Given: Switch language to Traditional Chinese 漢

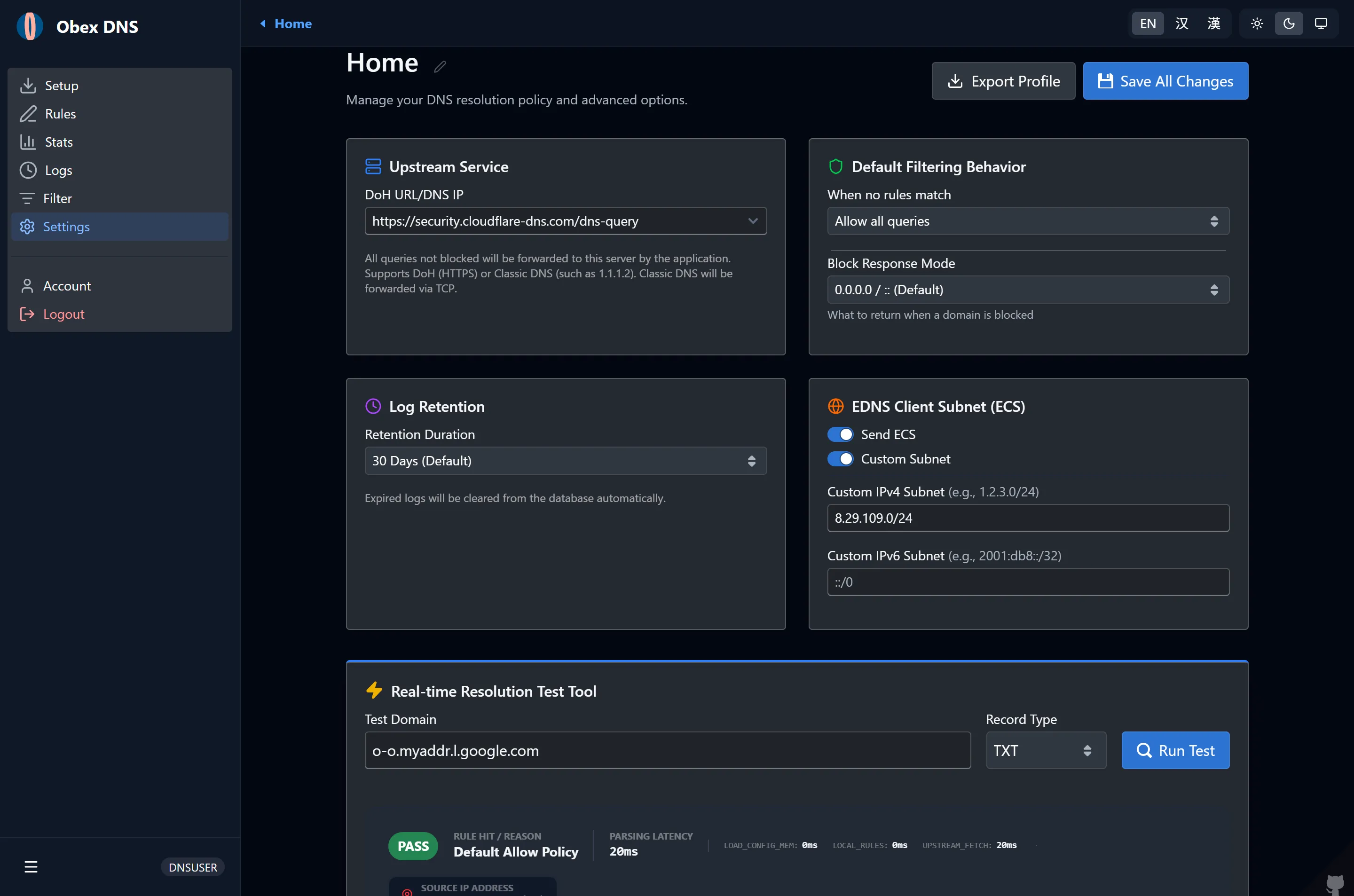Looking at the screenshot, I should [x=1213, y=24].
